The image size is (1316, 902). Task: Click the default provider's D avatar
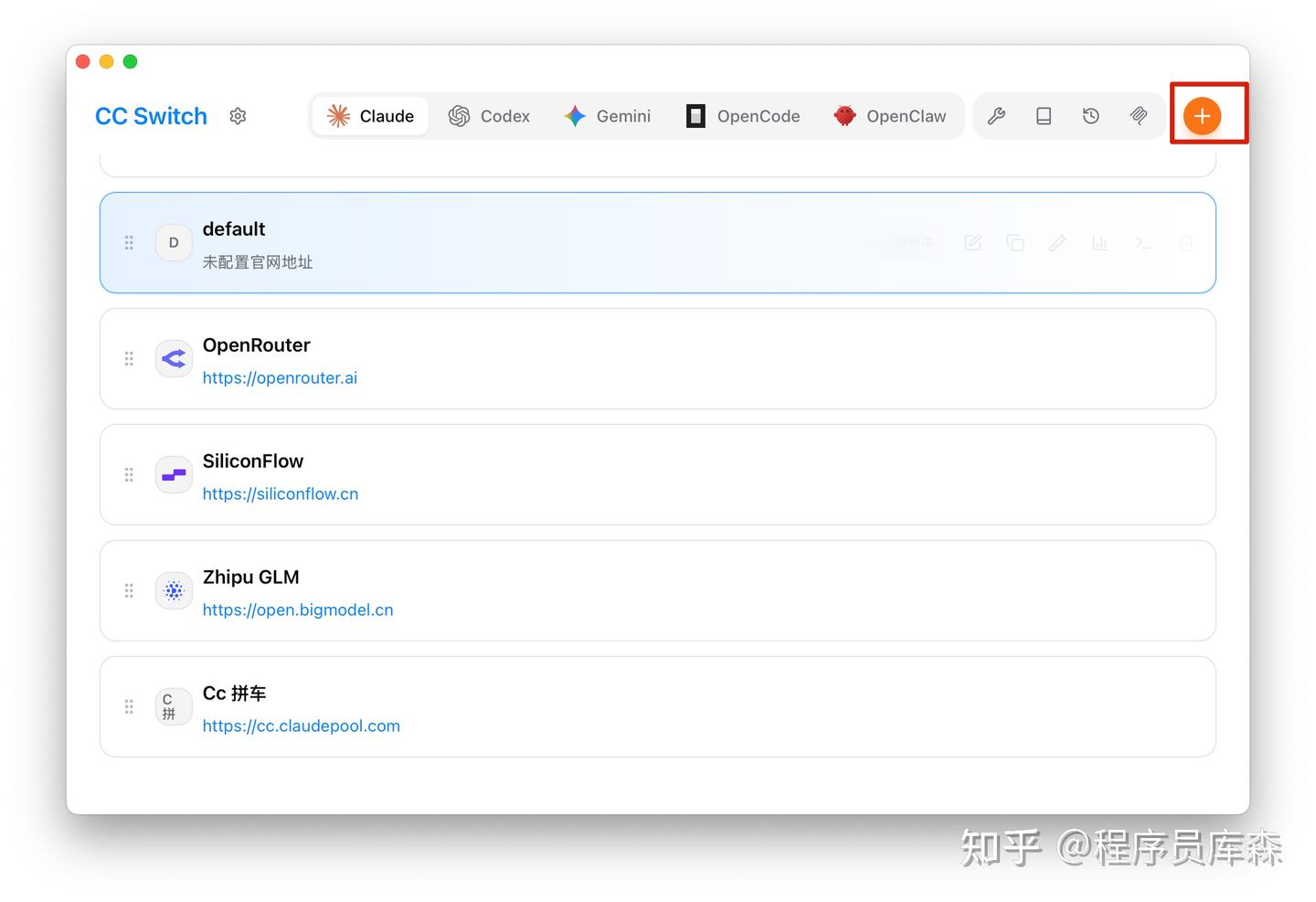(174, 243)
